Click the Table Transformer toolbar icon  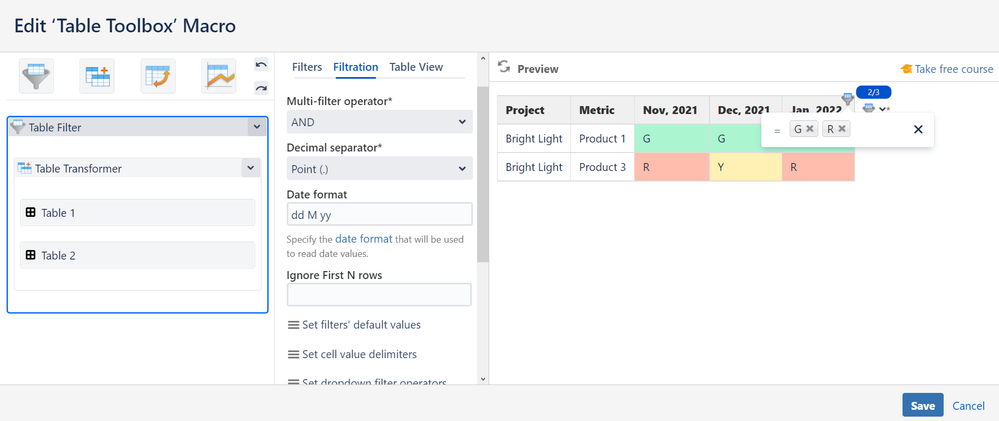click(x=99, y=76)
